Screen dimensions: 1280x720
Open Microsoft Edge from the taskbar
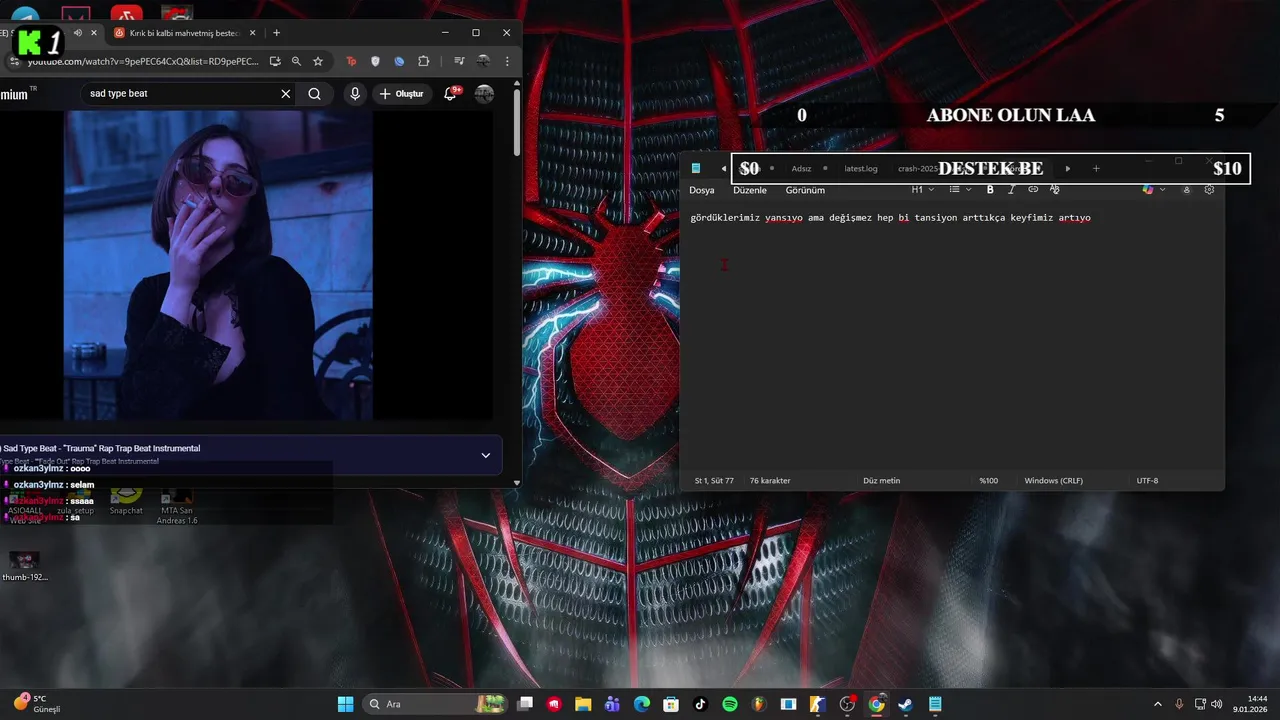pyautogui.click(x=641, y=704)
